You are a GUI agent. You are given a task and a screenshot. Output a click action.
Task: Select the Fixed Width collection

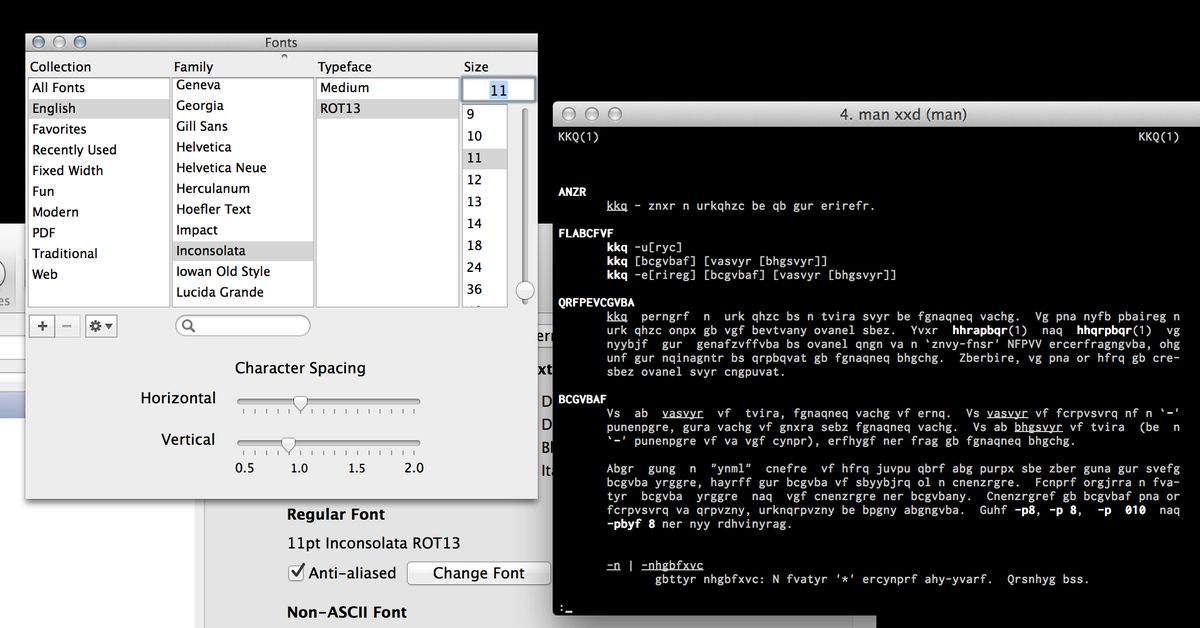point(67,171)
